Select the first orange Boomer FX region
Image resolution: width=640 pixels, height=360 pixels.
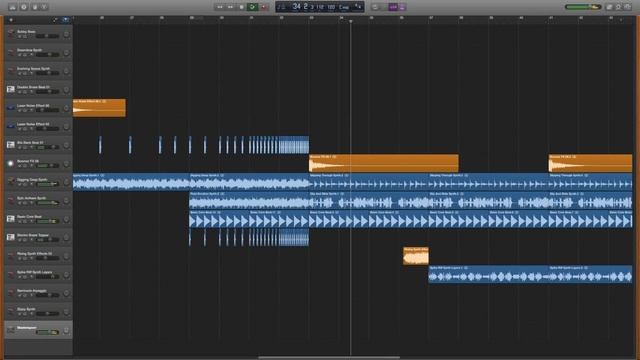pos(384,163)
